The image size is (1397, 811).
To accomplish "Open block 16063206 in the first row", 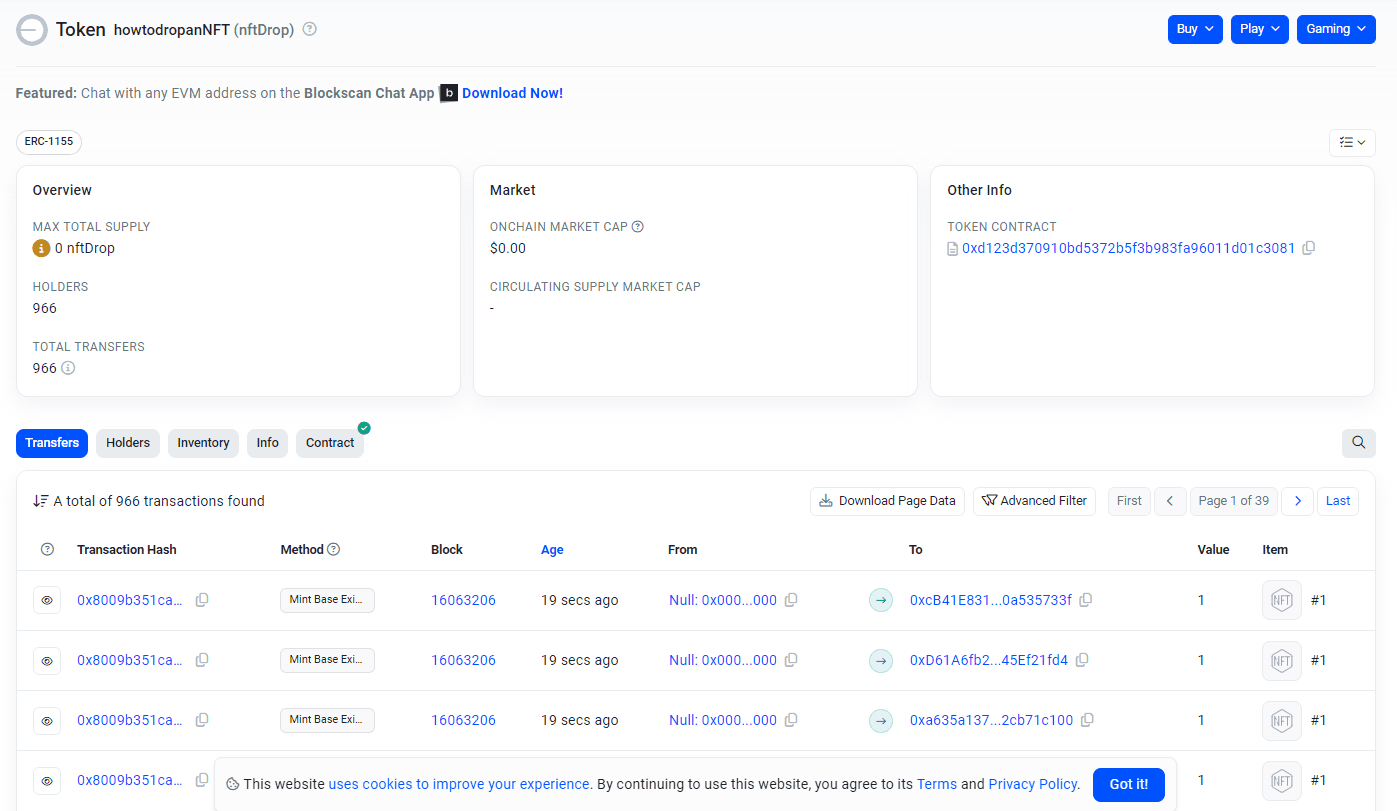I will click(x=463, y=600).
